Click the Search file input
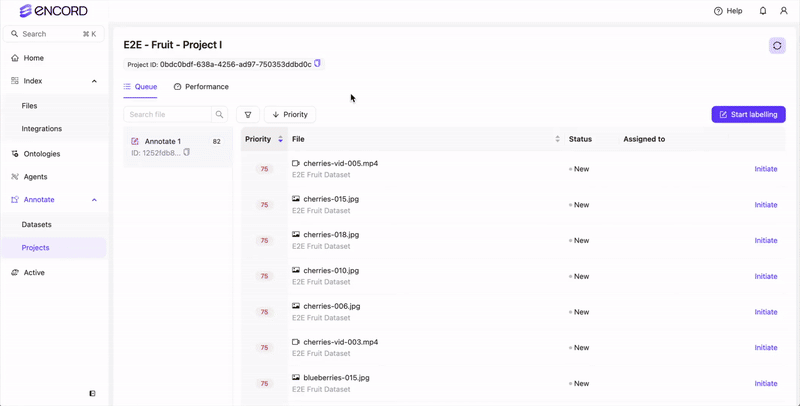Viewport: 800px width, 406px height. click(x=167, y=114)
